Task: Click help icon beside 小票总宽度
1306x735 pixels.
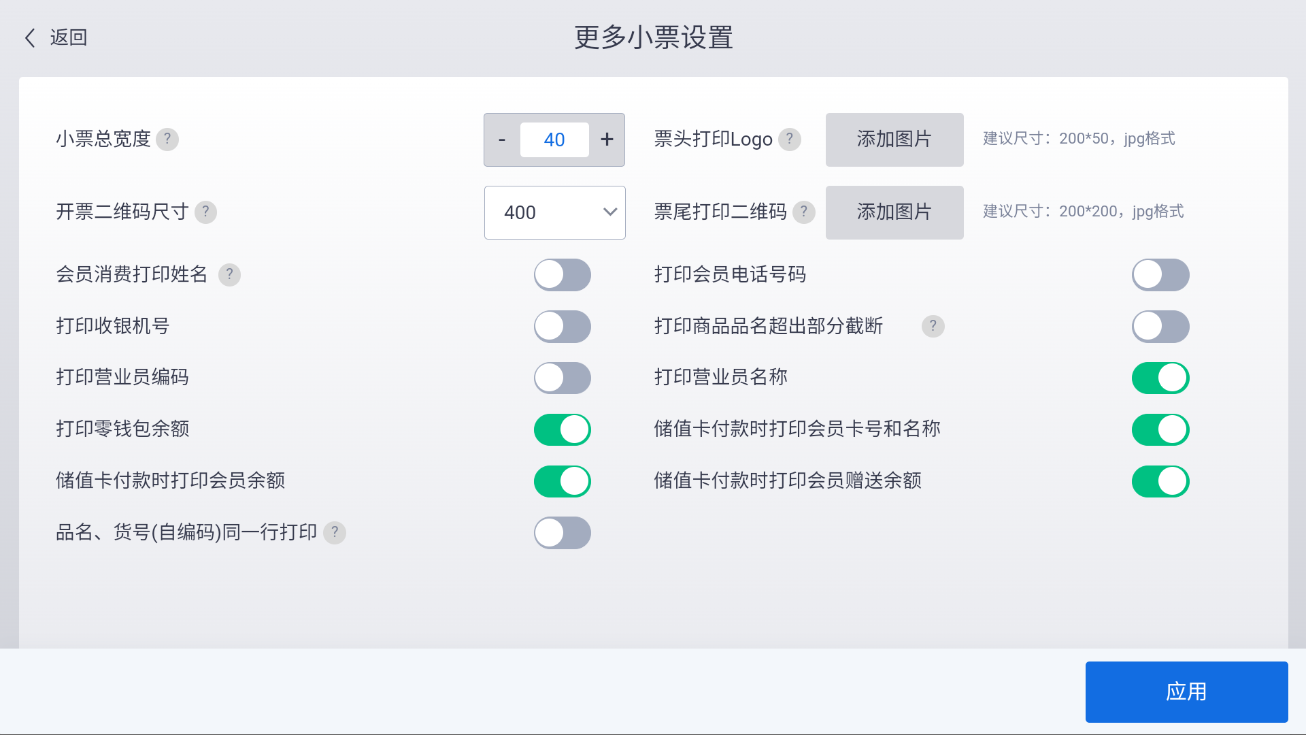Action: click(168, 140)
